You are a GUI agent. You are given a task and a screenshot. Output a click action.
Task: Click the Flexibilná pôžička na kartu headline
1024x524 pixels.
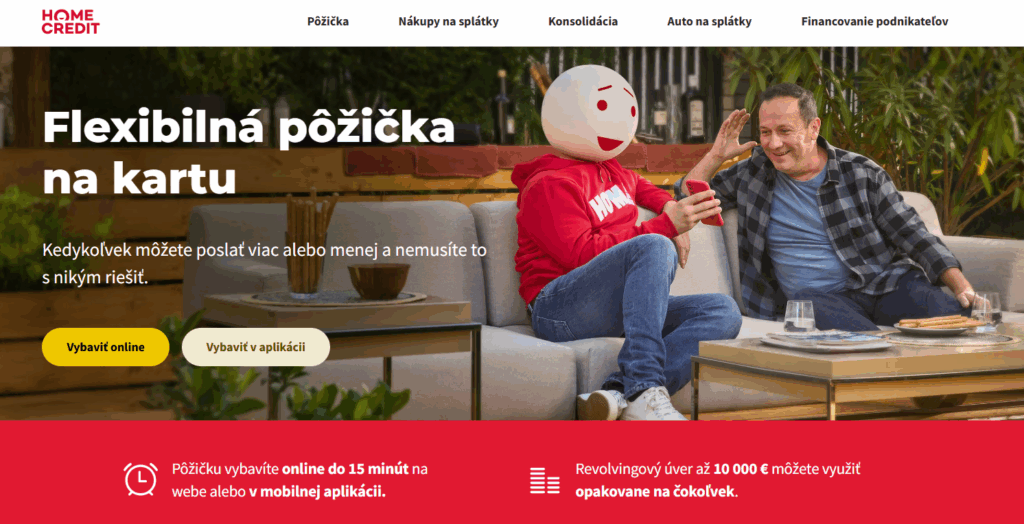pyautogui.click(x=248, y=154)
